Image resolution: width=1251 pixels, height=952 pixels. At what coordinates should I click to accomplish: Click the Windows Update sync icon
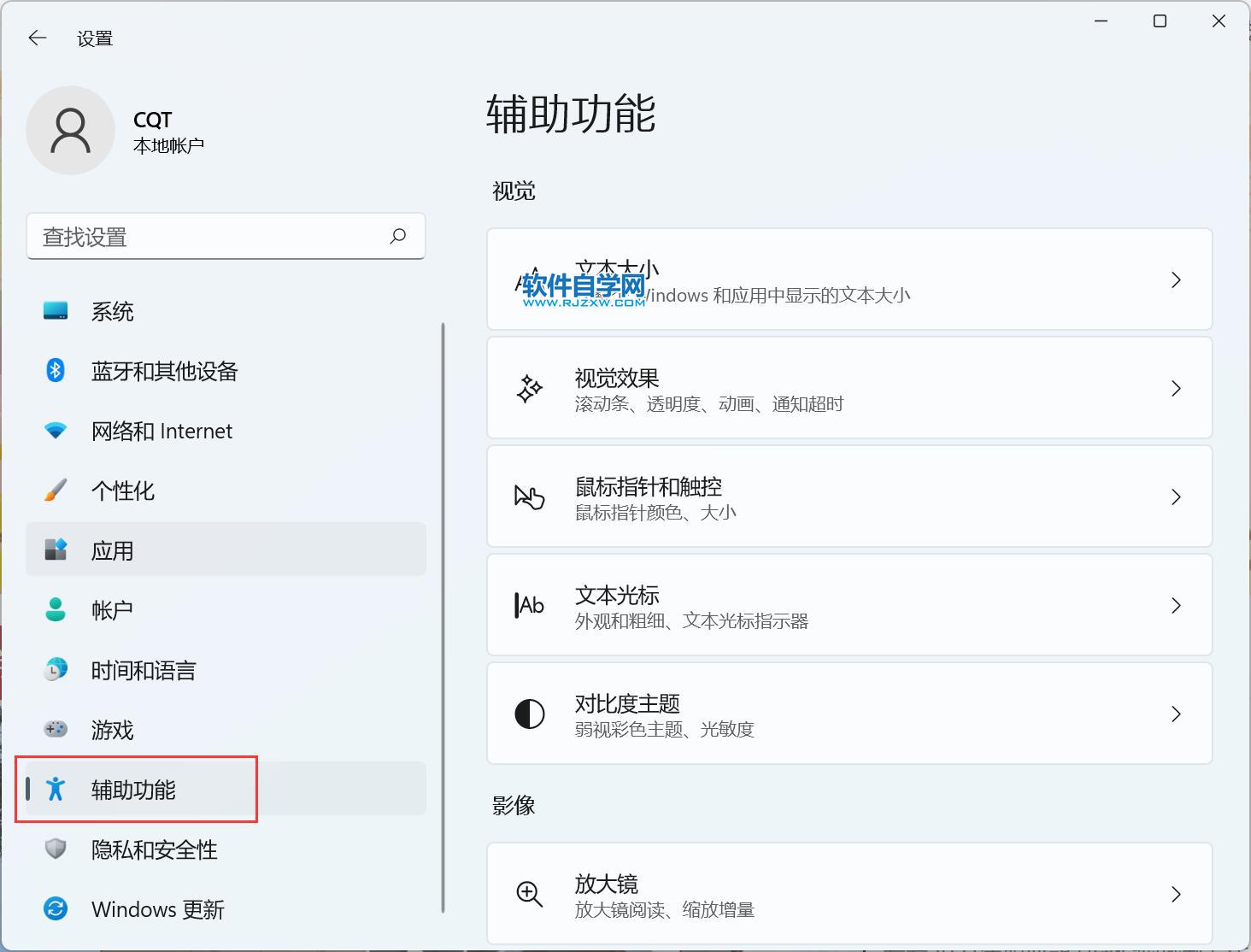[x=56, y=909]
